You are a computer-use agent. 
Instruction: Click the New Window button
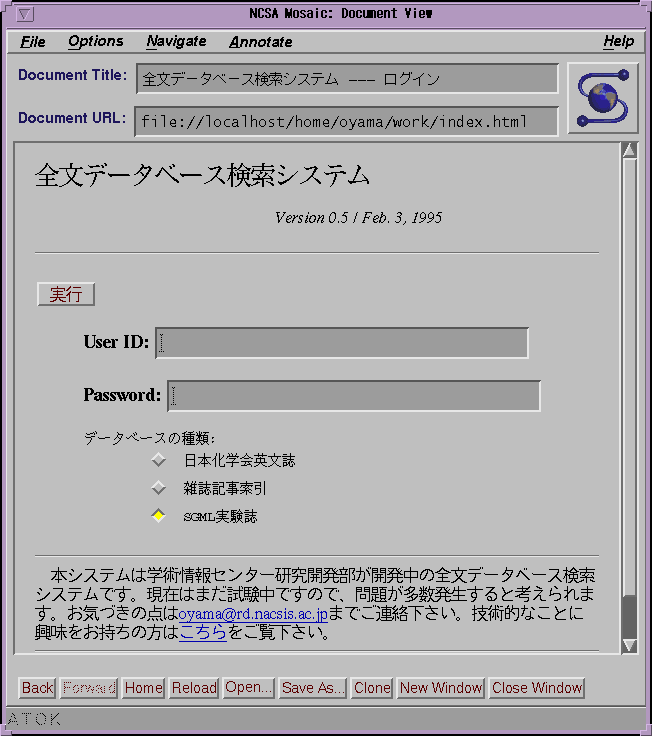(440, 688)
